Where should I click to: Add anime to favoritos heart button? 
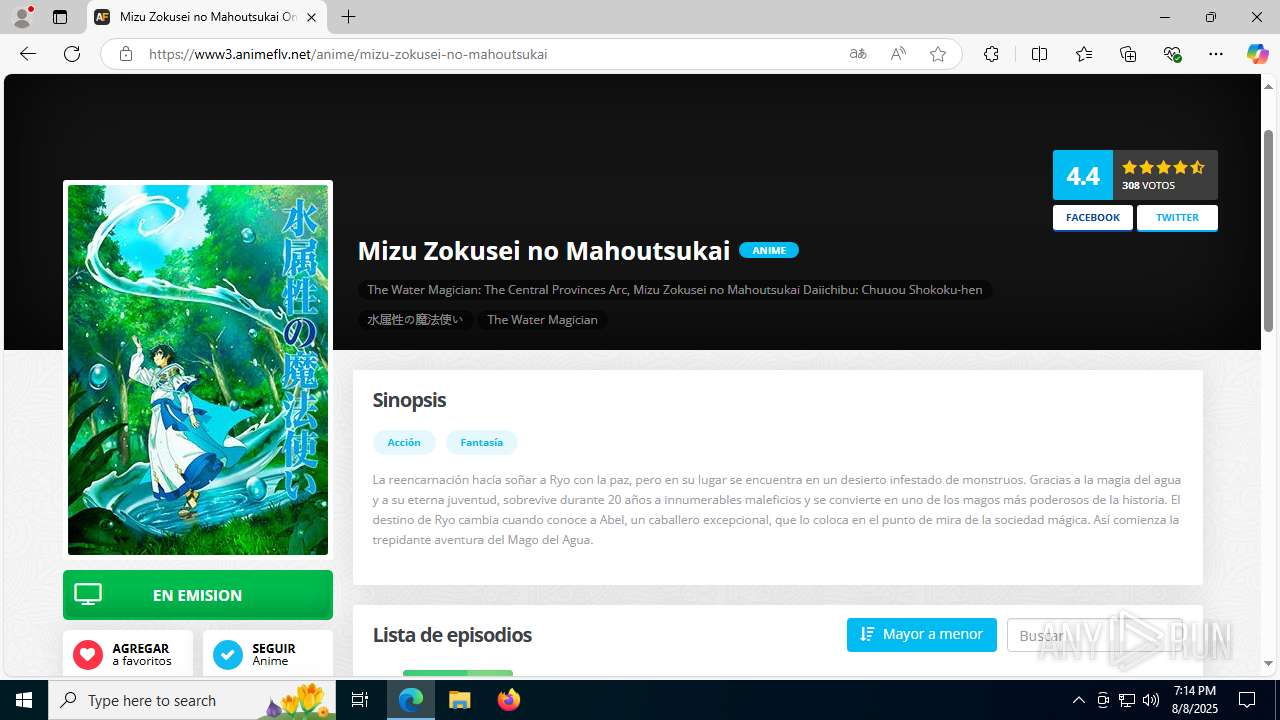[128, 654]
